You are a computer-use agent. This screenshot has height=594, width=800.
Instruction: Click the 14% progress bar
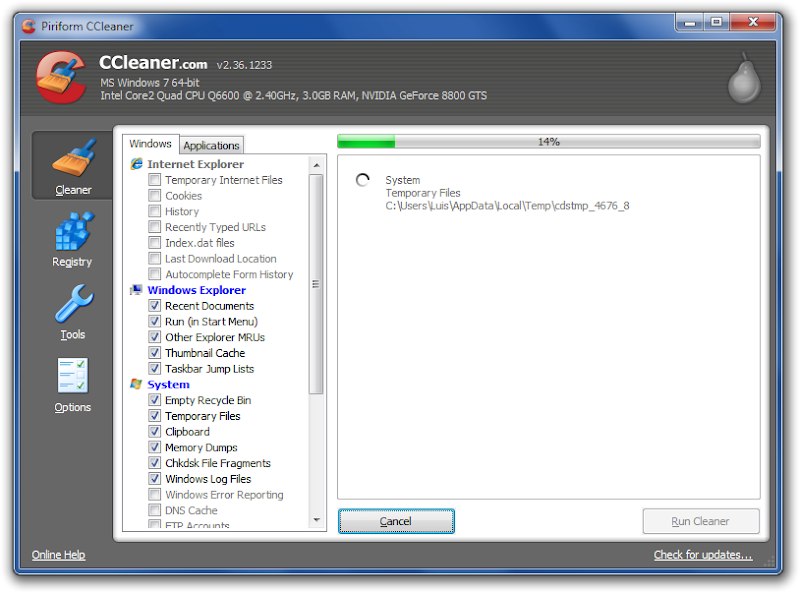coord(548,142)
